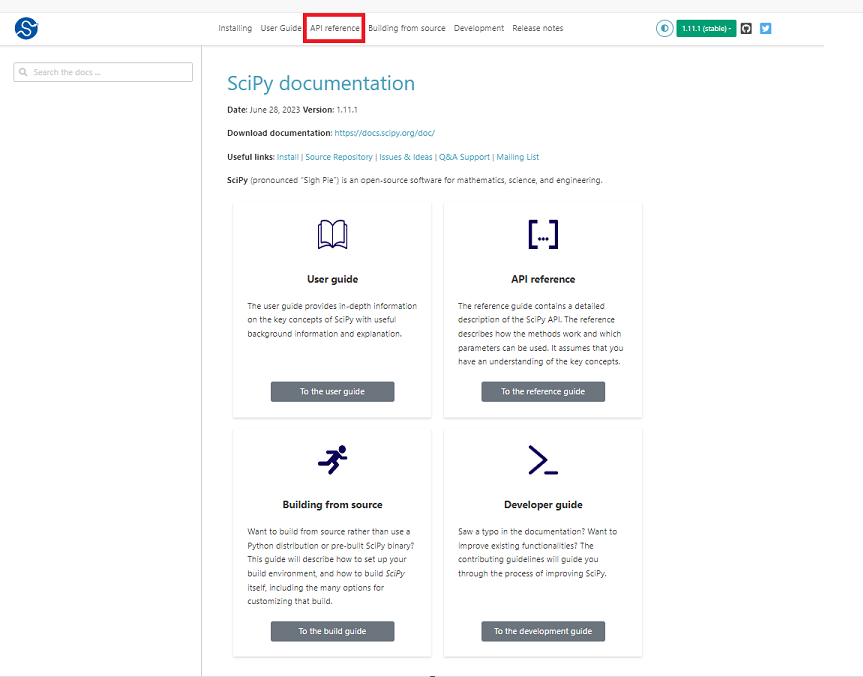Click the terminal prompt Developer guide icon
This screenshot has width=863, height=677.
click(x=543, y=460)
